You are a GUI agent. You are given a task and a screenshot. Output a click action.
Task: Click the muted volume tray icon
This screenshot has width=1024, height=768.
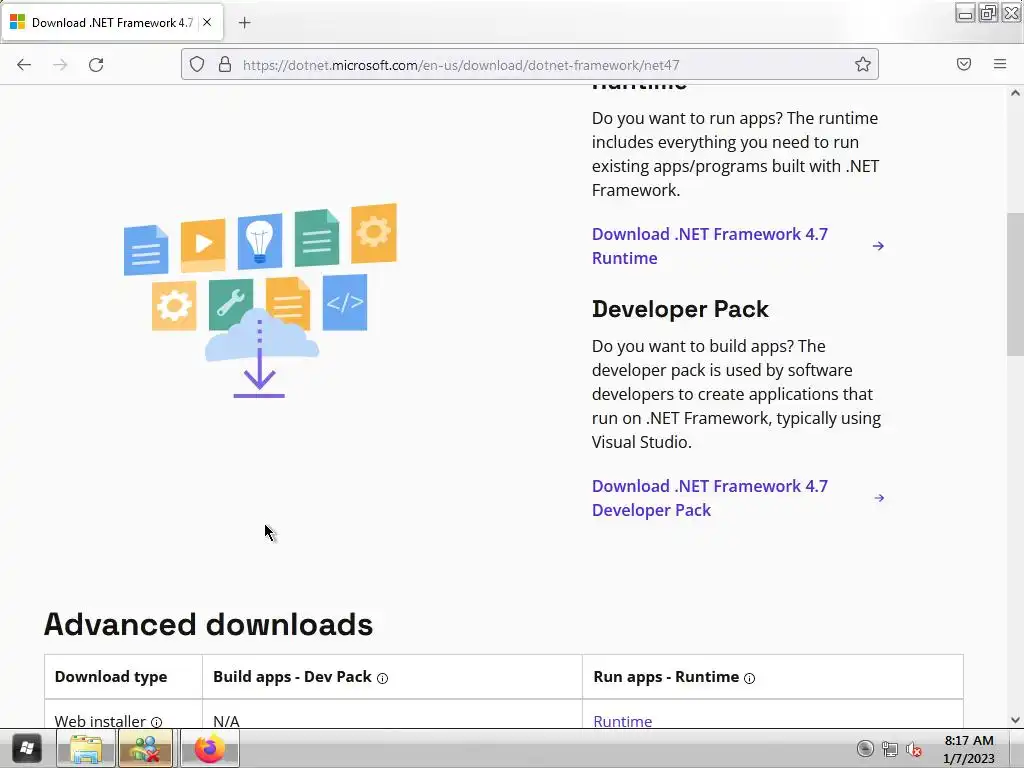[x=914, y=749]
